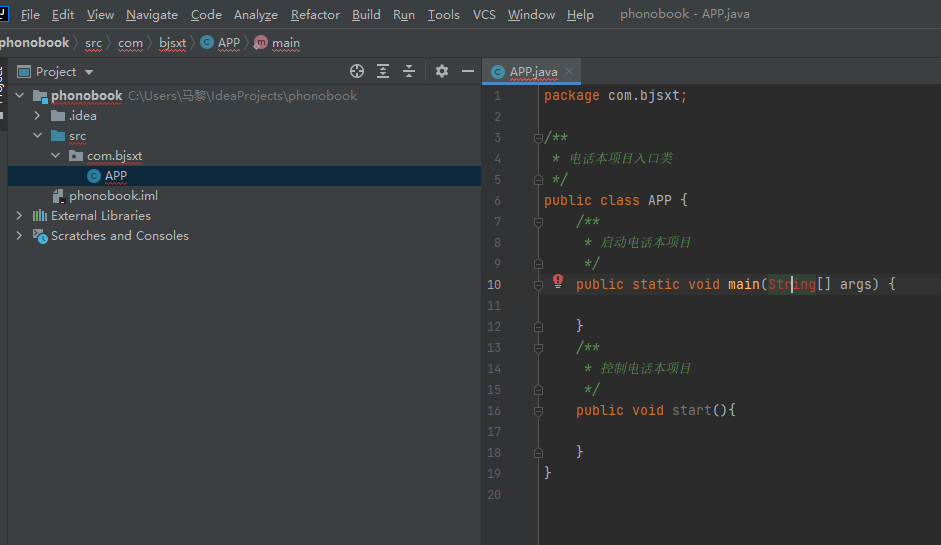Click phonobook in the breadcrumb bar

(x=34, y=43)
